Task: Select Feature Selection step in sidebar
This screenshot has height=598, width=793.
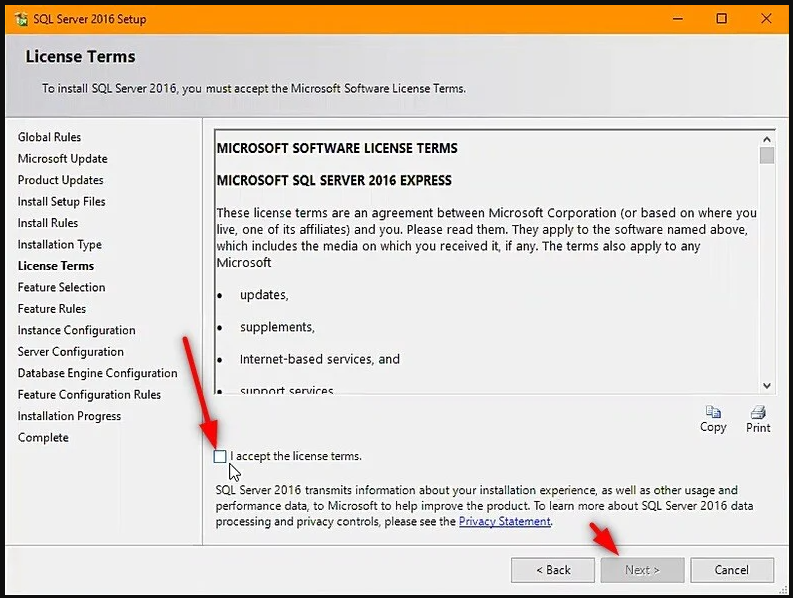Action: [61, 287]
